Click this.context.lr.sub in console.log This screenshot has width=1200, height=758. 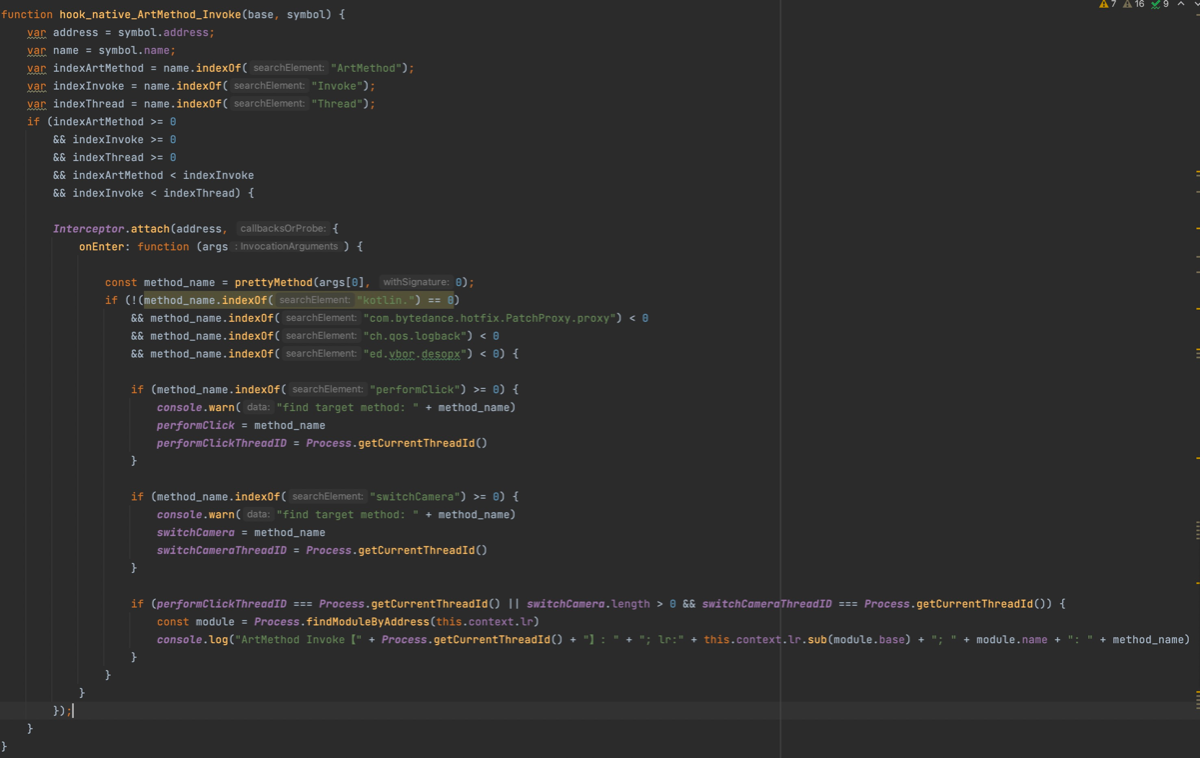765,640
